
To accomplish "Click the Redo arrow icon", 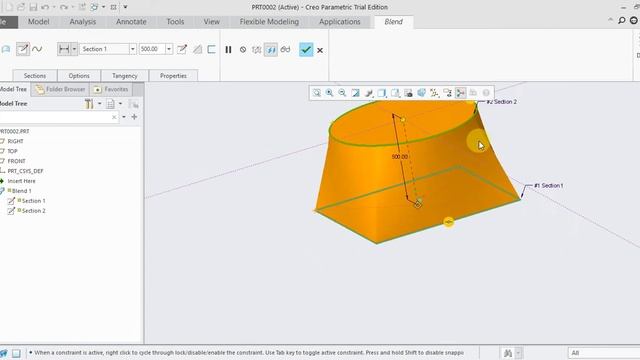I will tap(64, 7).
